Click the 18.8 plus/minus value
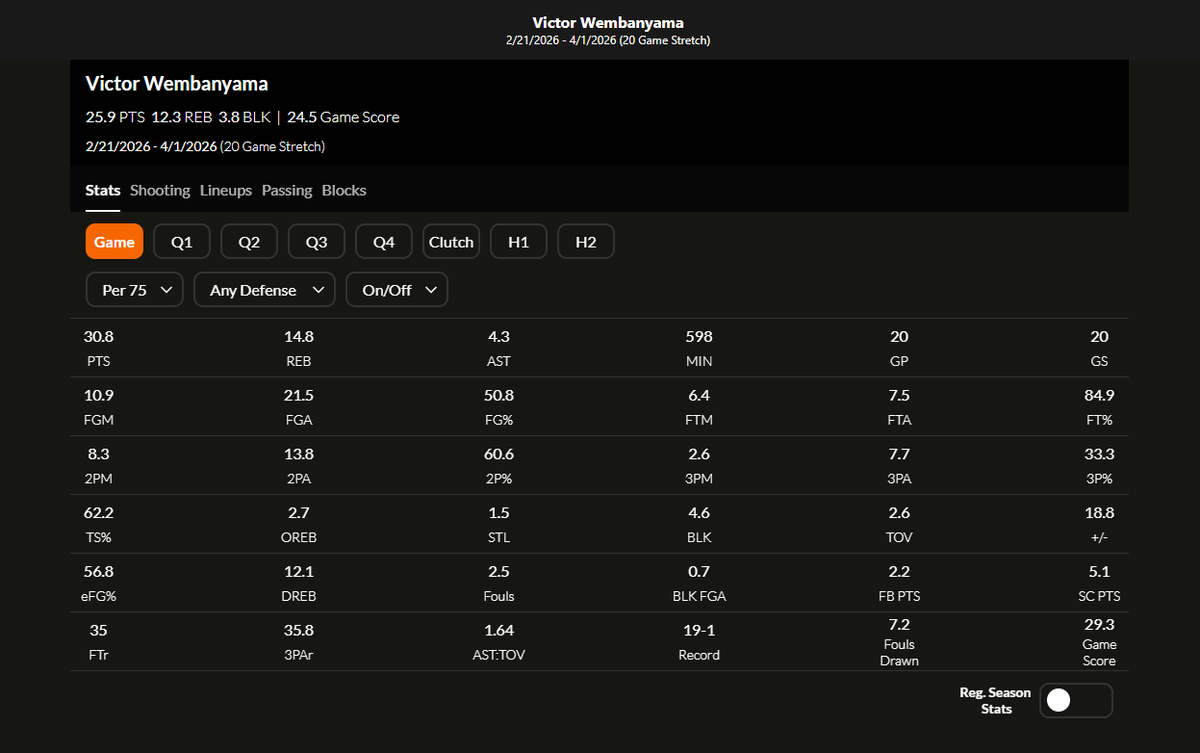Viewport: 1200px width, 753px height. click(x=1099, y=513)
